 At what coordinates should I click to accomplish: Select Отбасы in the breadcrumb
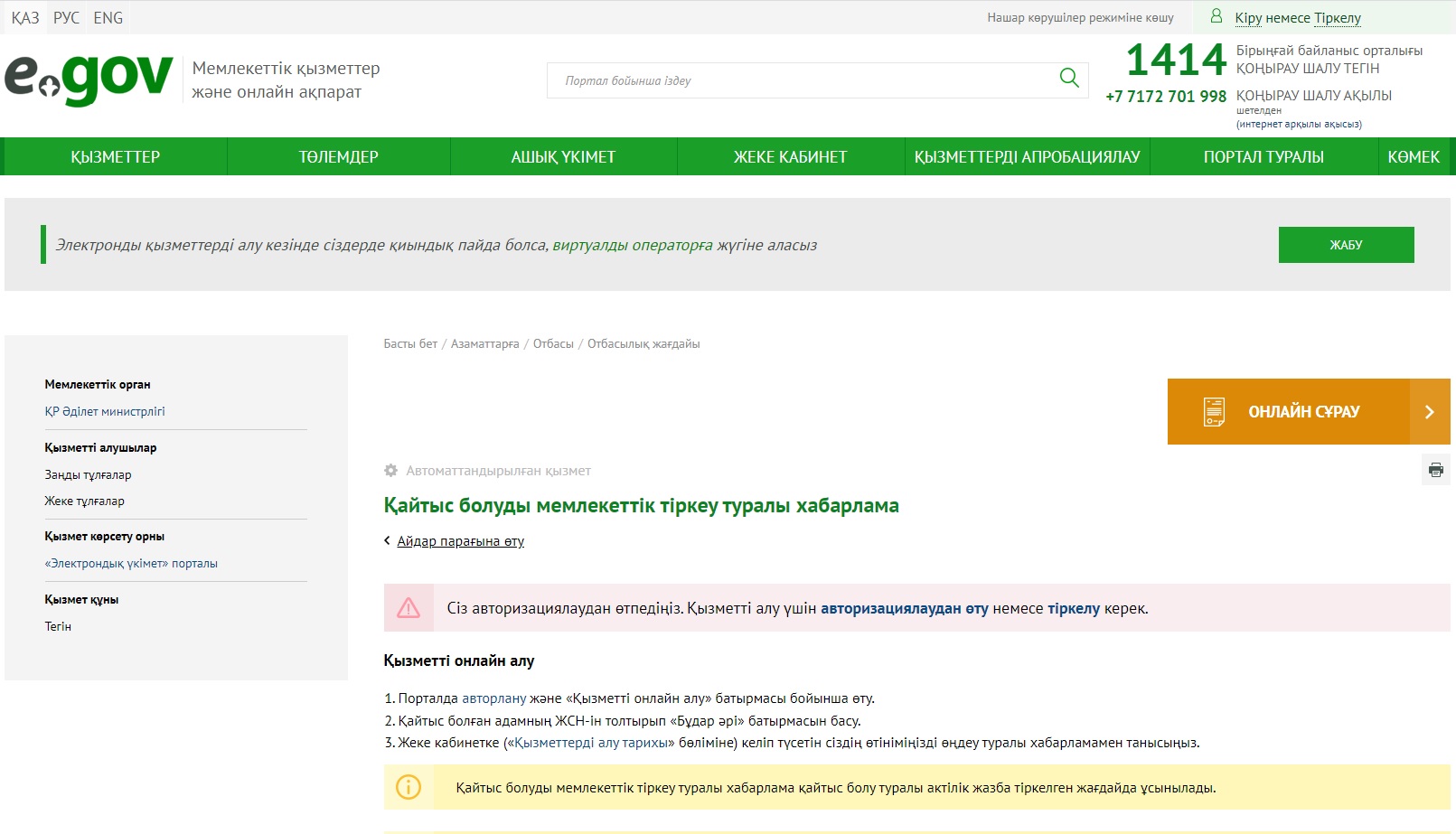pos(553,344)
